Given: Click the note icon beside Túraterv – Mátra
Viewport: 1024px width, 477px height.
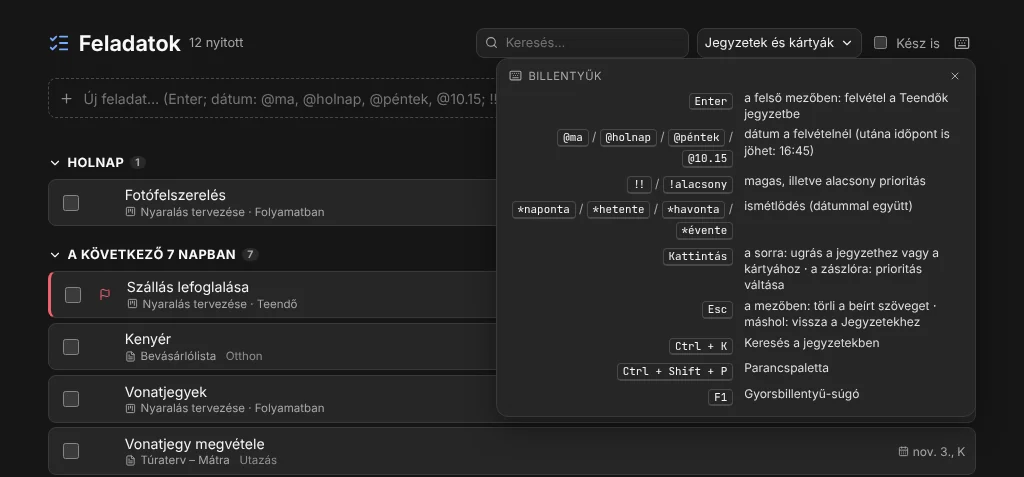Looking at the screenshot, I should [131, 460].
